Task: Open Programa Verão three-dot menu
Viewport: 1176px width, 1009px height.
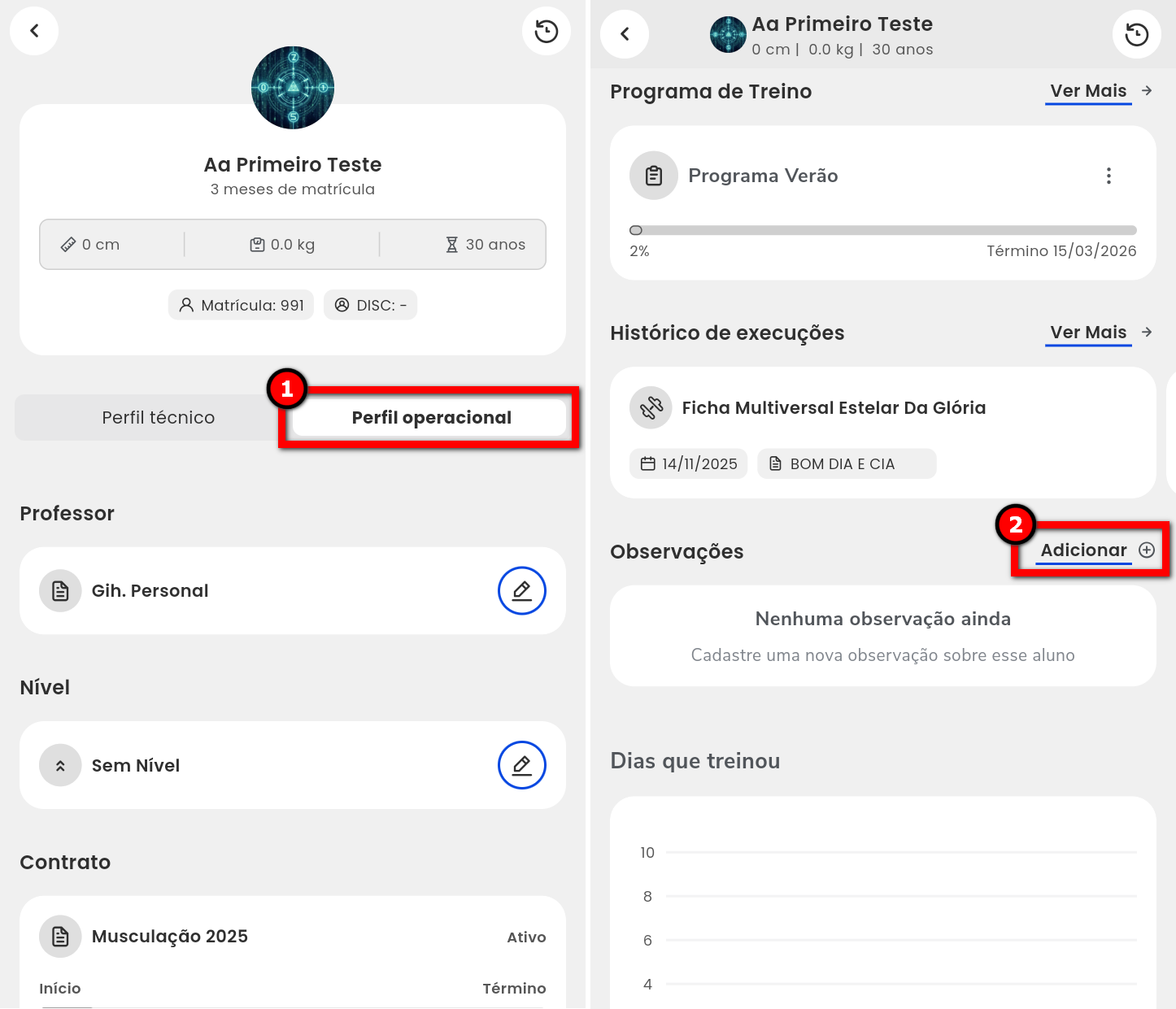Action: (1108, 176)
